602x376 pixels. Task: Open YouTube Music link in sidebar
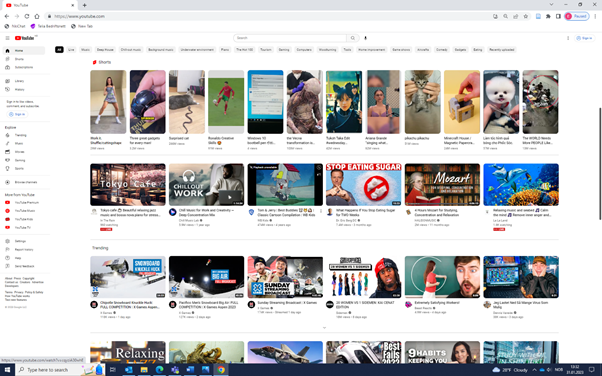[23, 211]
